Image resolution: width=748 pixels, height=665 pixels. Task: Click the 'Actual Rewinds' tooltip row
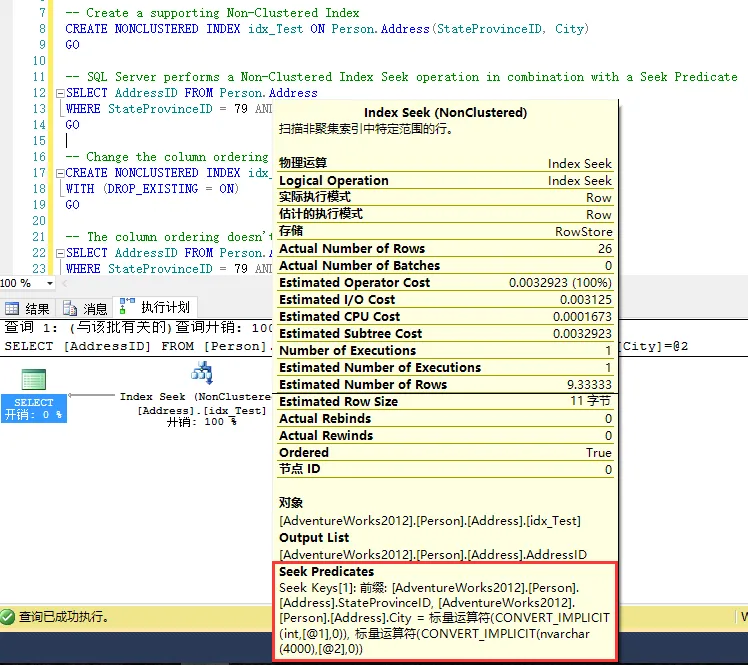coord(445,436)
